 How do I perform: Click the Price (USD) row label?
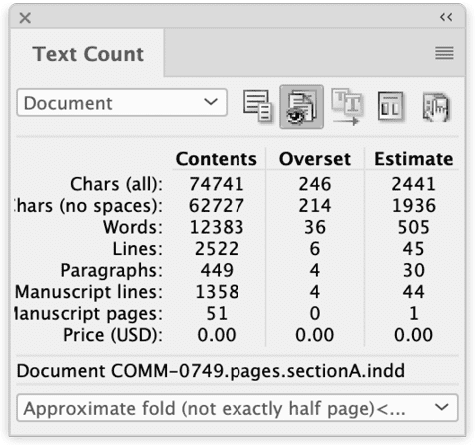pos(113,335)
